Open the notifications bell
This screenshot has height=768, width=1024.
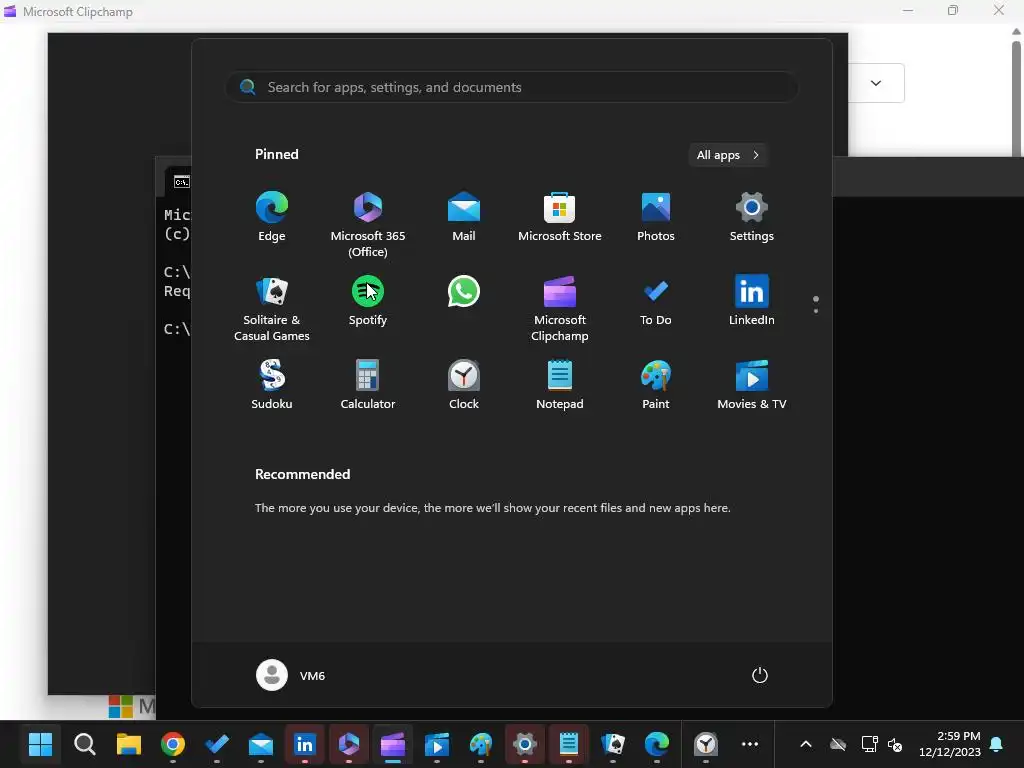[997, 744]
